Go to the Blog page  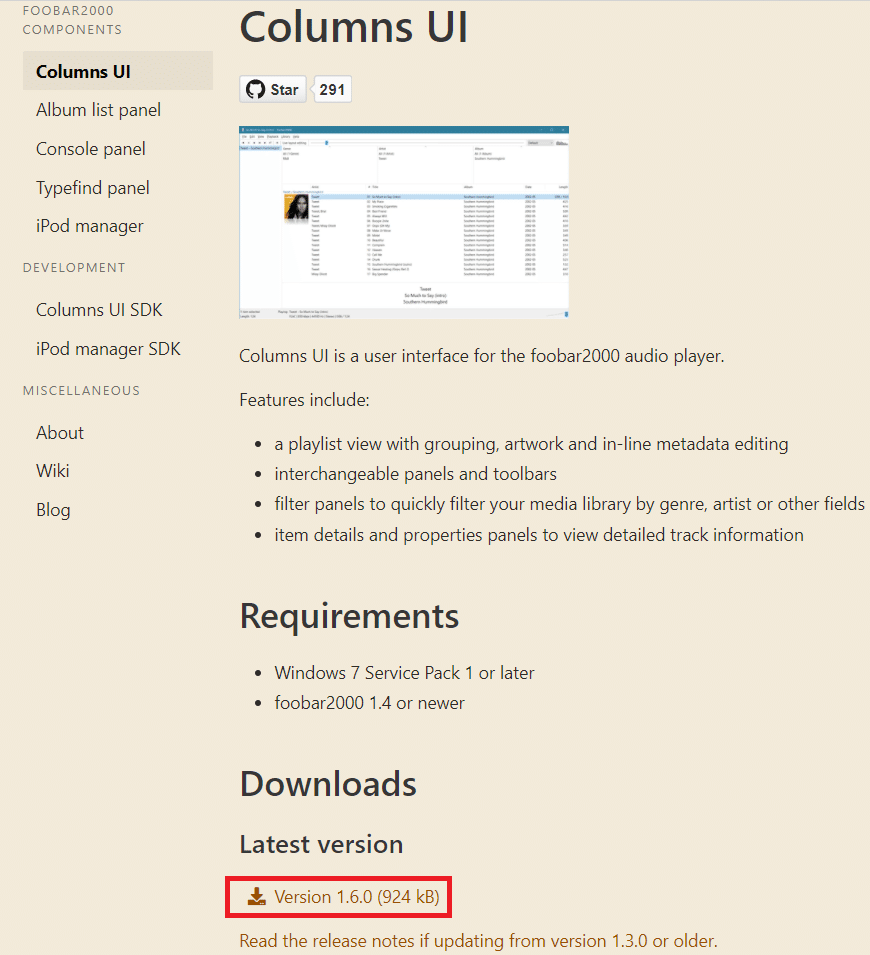tap(54, 510)
